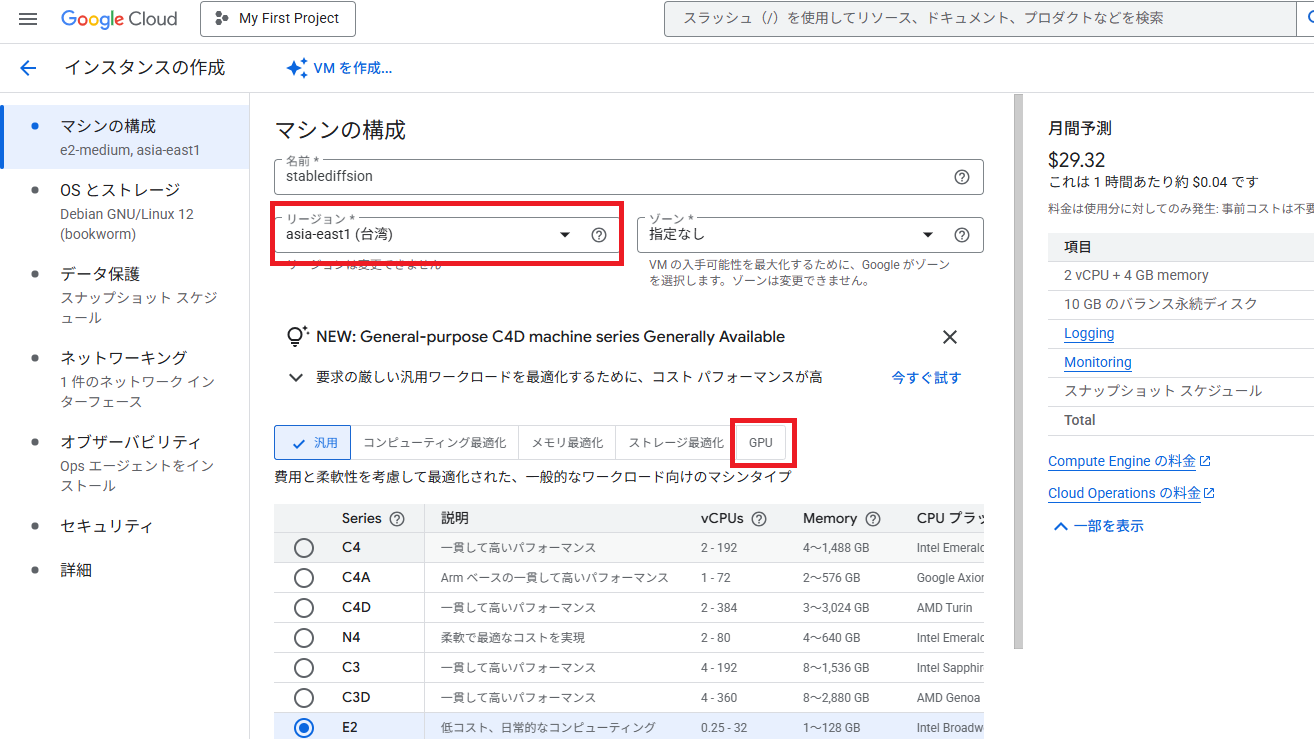
Task: Dismiss the C4D announcement banner
Action: tap(950, 337)
